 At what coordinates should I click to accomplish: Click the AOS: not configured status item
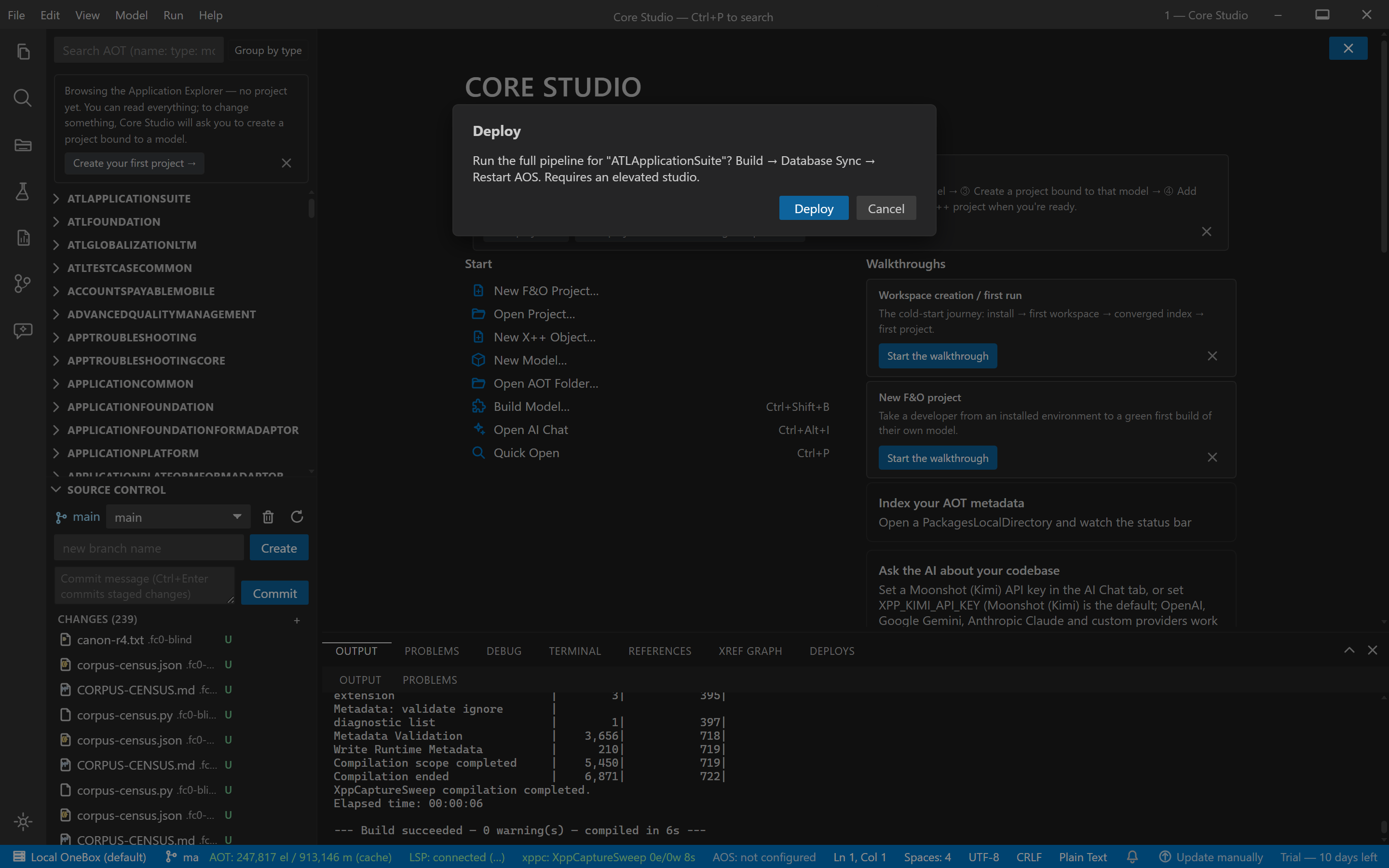764,856
